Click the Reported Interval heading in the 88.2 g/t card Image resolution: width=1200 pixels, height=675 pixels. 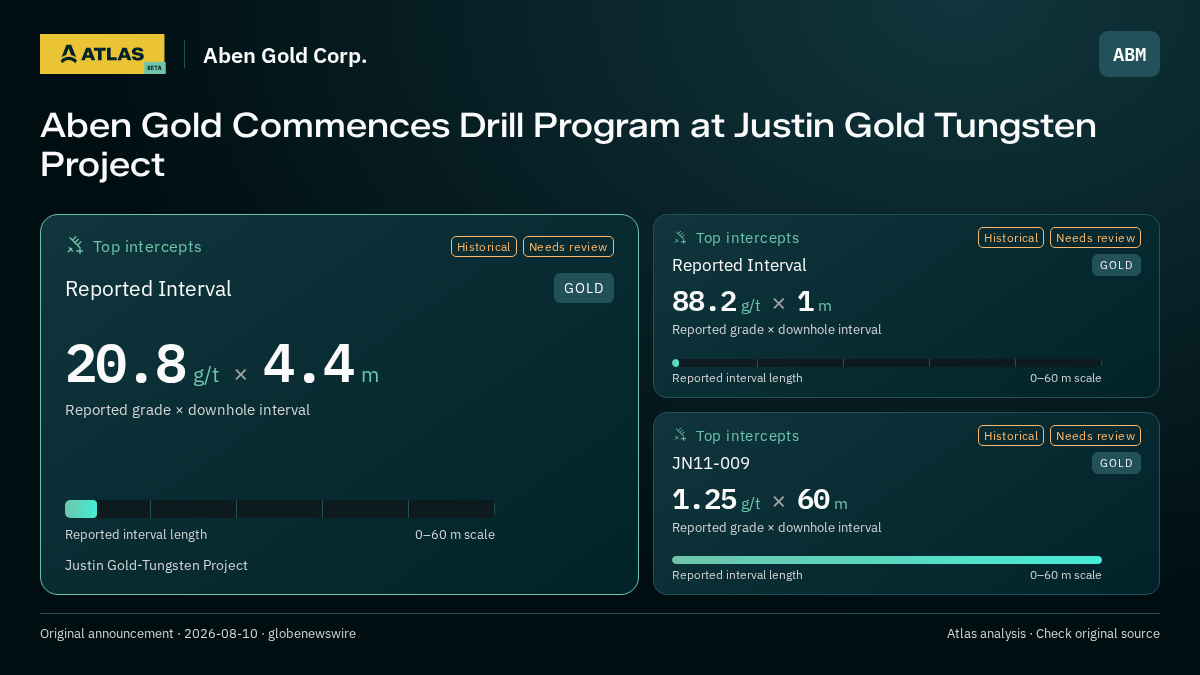click(739, 265)
